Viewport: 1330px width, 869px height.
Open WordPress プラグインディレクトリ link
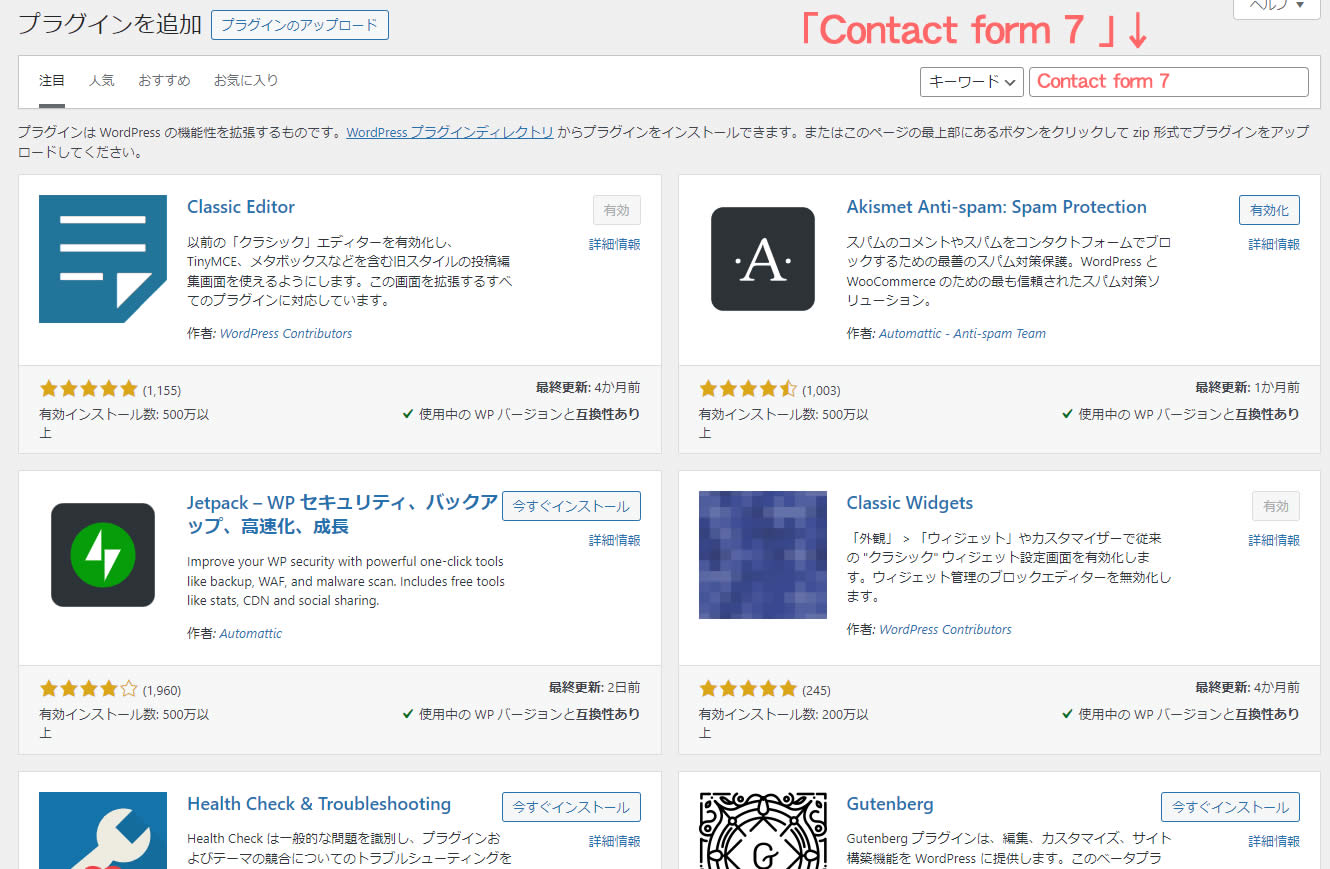[450, 132]
